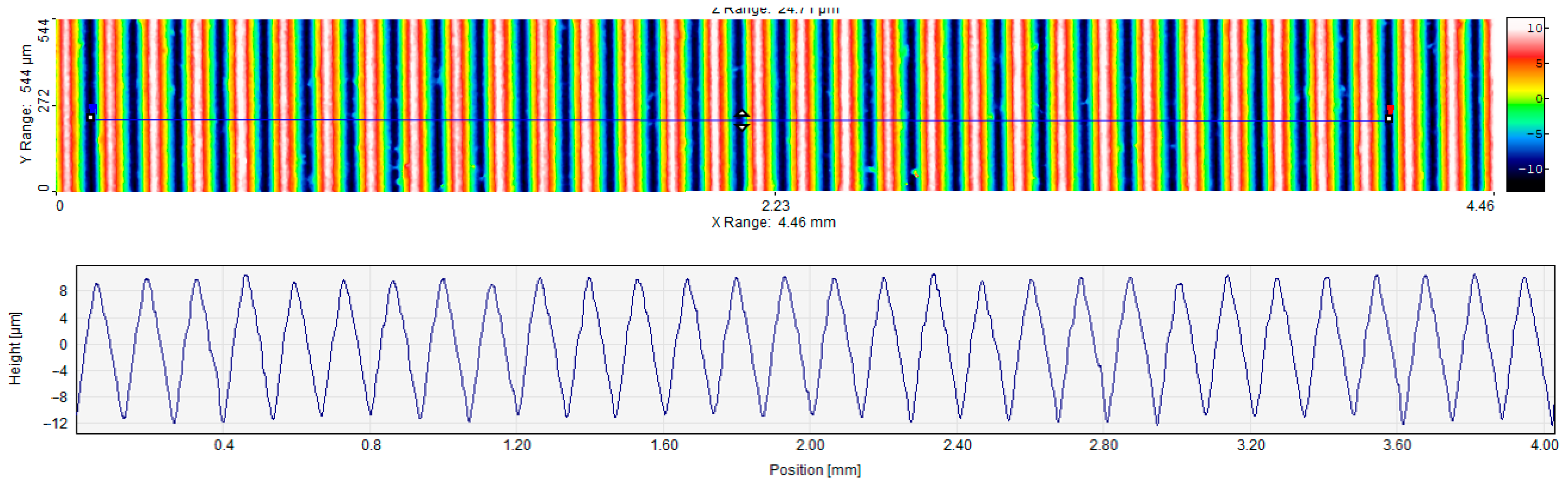Click the "3.60" position tick label
1568x488 pixels.
pos(1397,445)
